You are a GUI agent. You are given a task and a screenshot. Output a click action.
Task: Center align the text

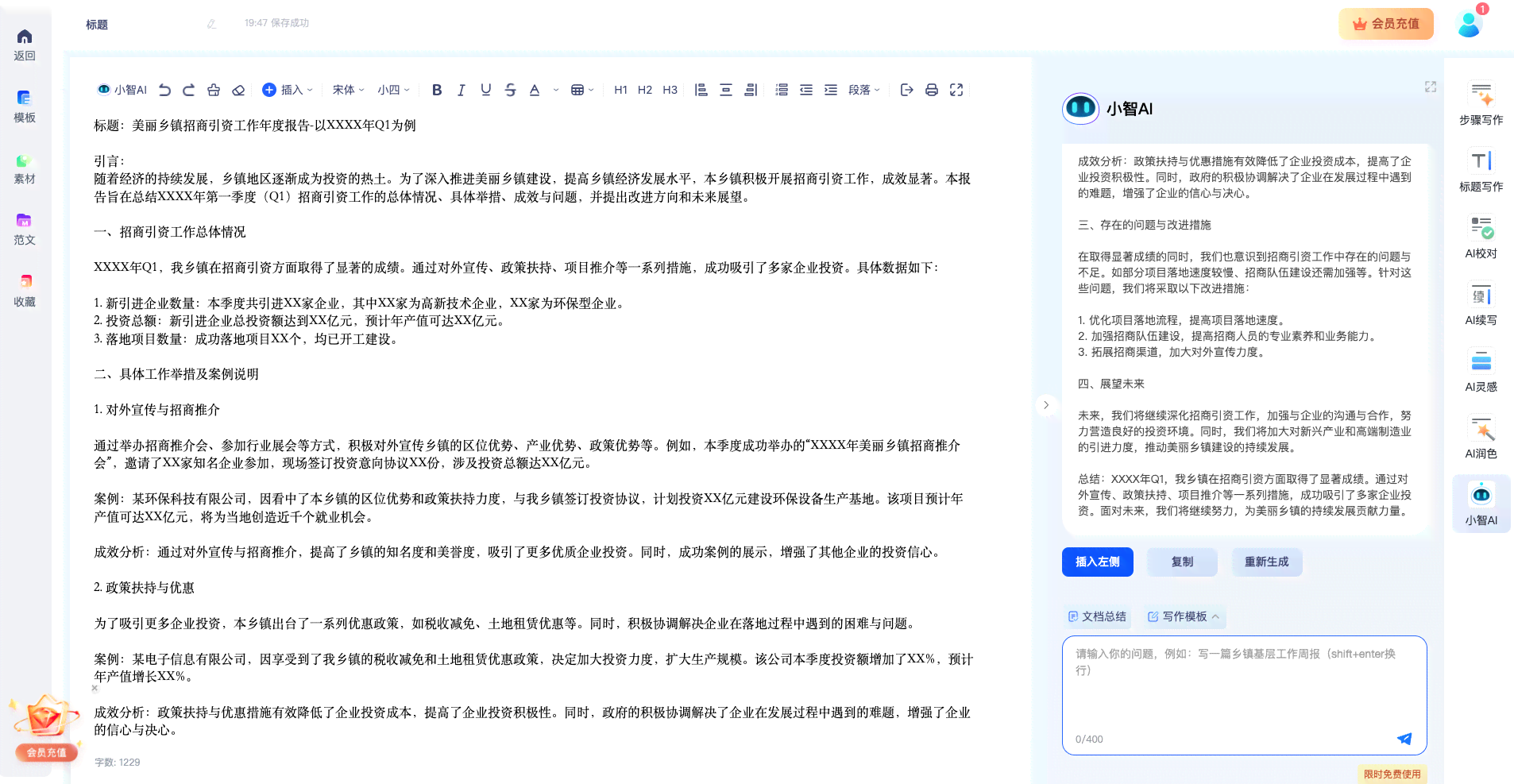pyautogui.click(x=726, y=90)
